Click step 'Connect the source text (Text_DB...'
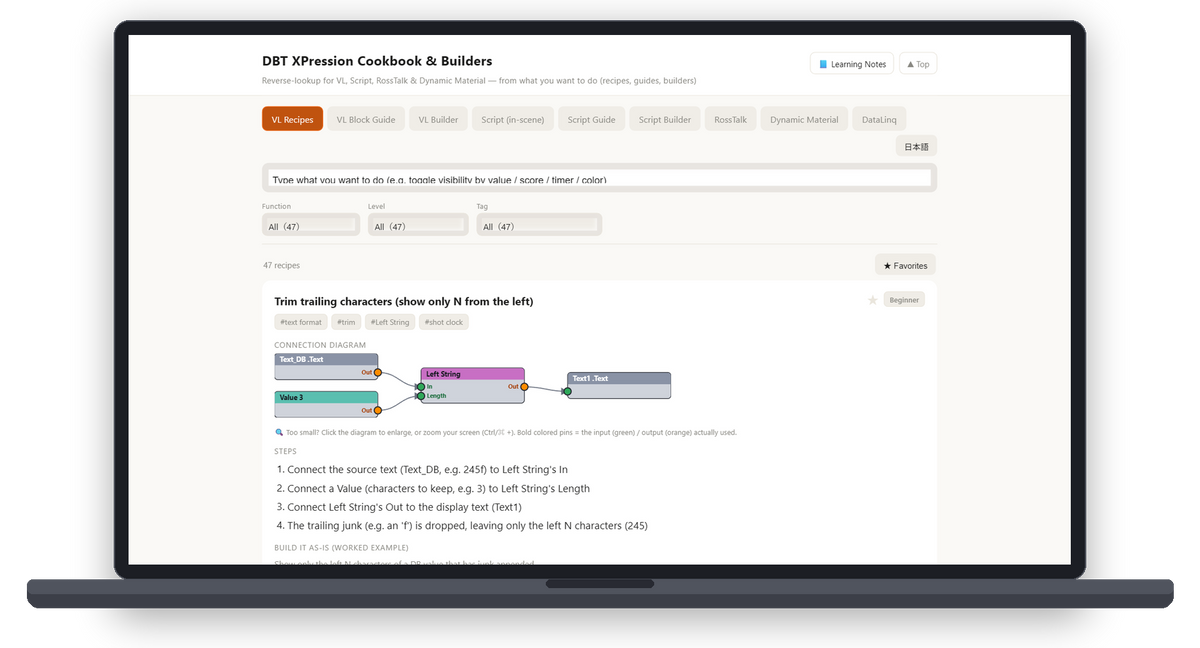The image size is (1200, 648). pyautogui.click(x=428, y=469)
